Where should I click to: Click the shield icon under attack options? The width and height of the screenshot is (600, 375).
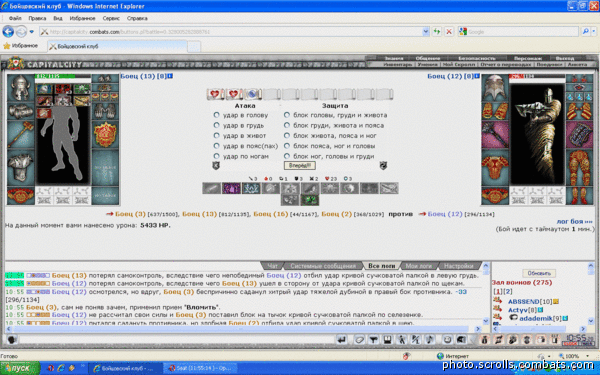216,166
